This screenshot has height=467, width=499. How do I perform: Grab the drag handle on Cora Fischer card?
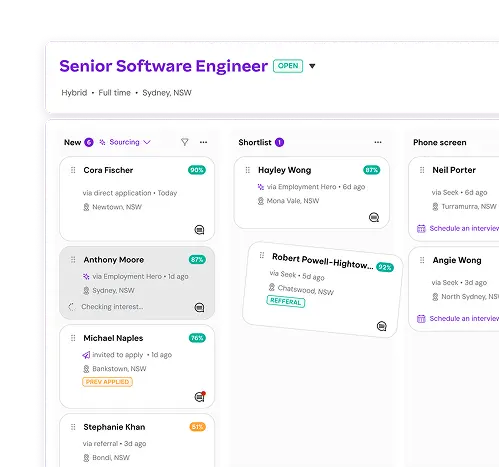[73, 170]
